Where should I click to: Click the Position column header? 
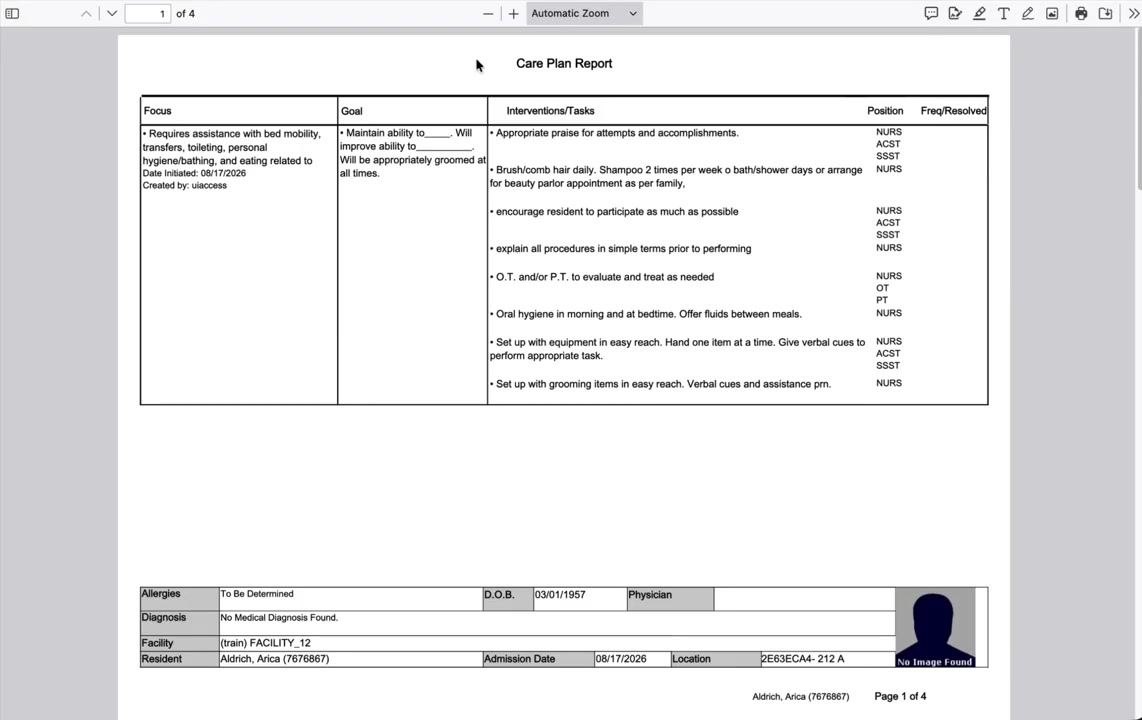[x=885, y=111]
